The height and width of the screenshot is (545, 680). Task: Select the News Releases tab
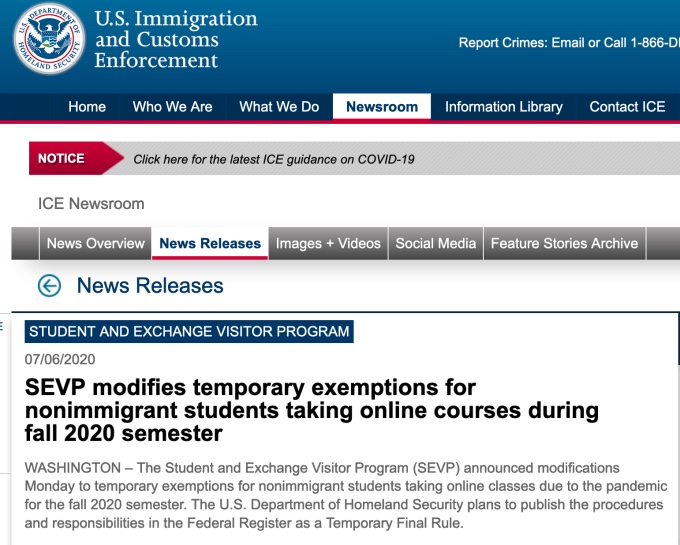(x=210, y=243)
